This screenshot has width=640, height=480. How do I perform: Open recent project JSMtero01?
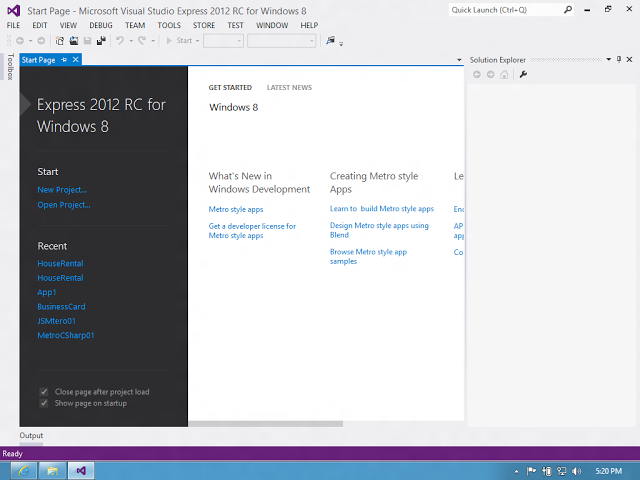(x=56, y=321)
